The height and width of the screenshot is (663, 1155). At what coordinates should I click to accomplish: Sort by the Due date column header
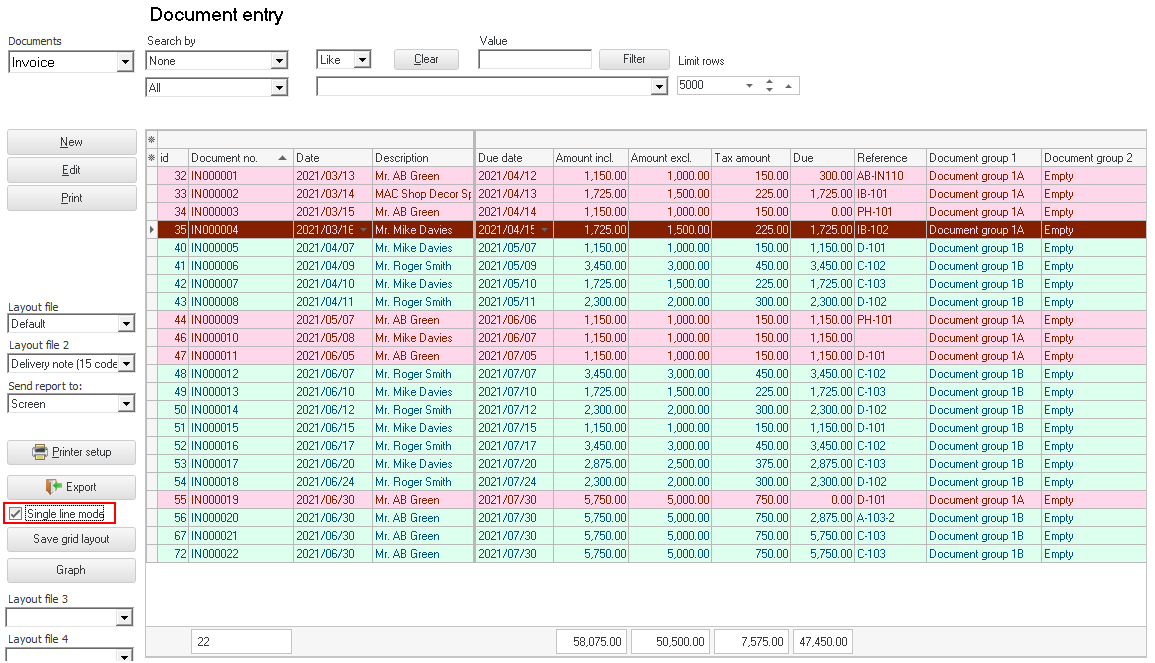(x=514, y=158)
